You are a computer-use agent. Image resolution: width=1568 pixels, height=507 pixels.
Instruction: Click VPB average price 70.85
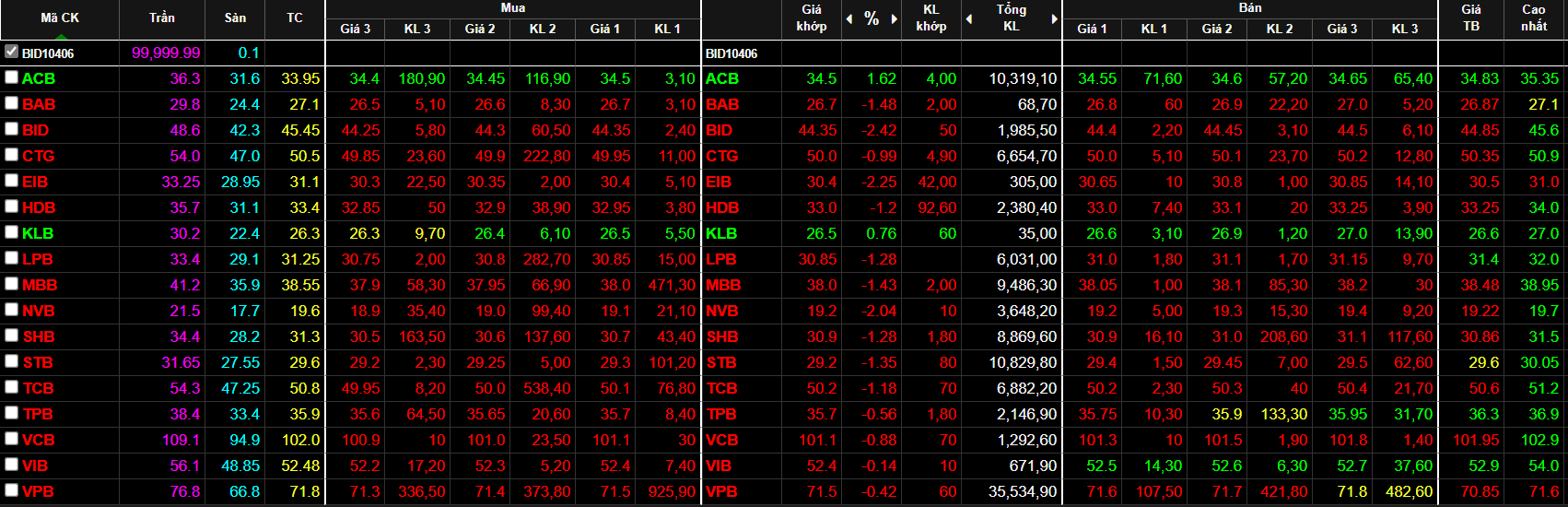click(x=1480, y=491)
